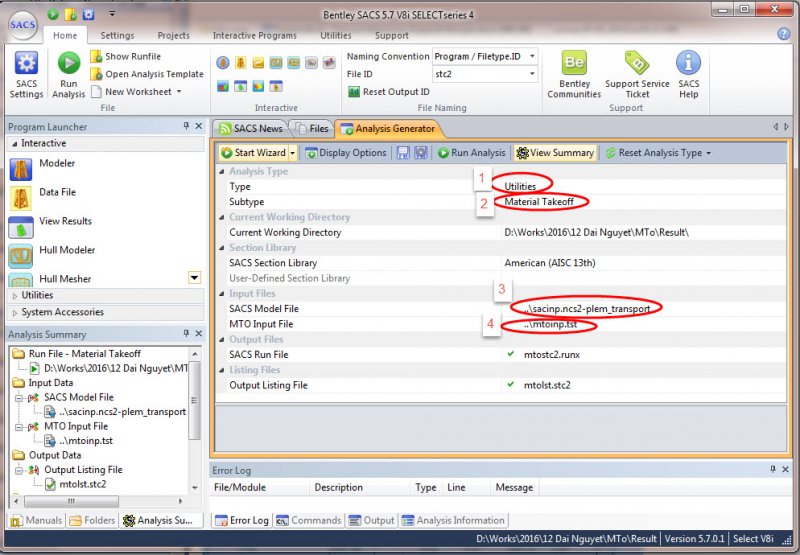The width and height of the screenshot is (800, 555).
Task: Expand the System Accessories section
Action: click(14, 312)
